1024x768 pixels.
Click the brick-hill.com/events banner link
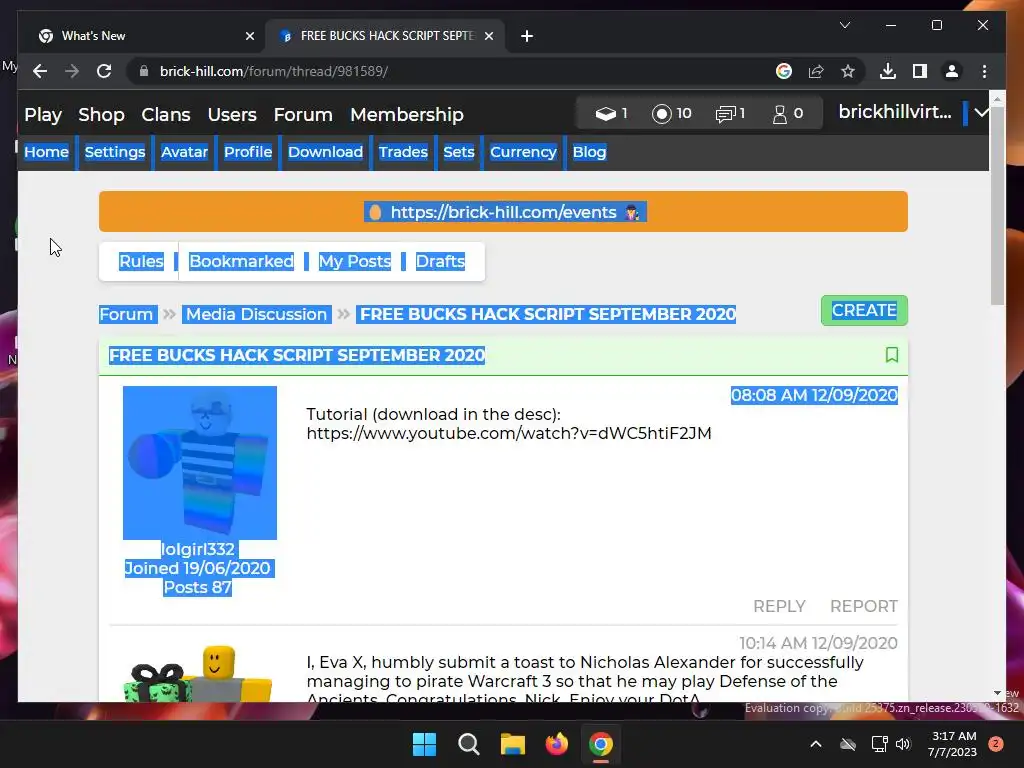pyautogui.click(x=505, y=212)
